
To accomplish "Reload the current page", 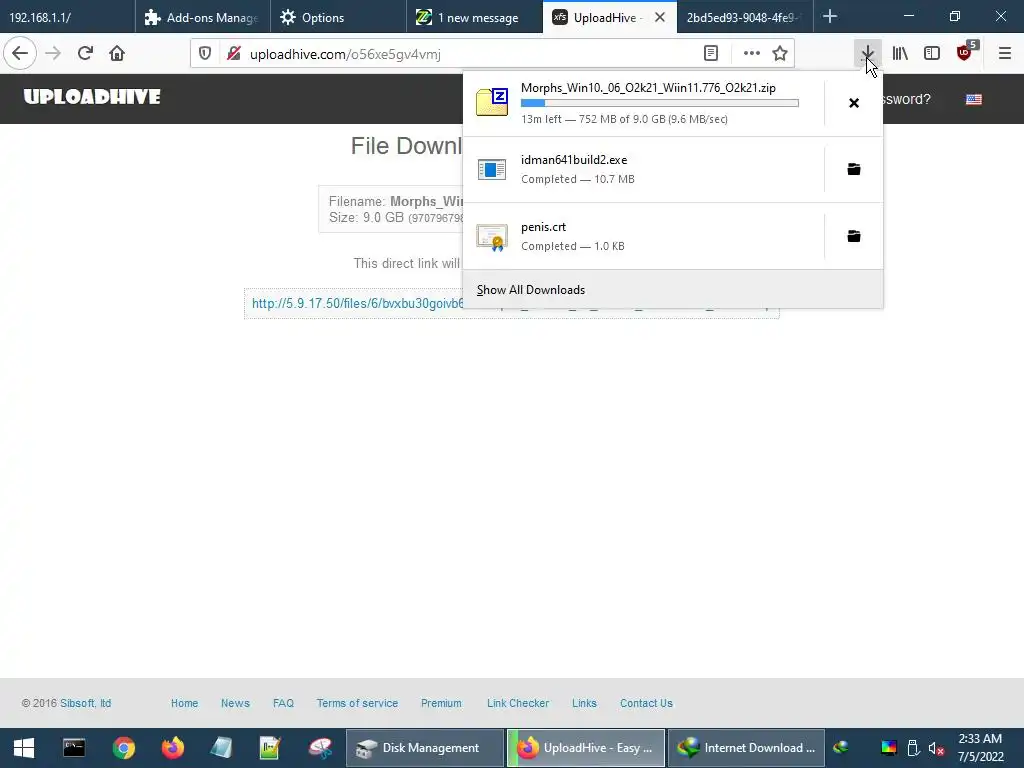I will point(85,54).
